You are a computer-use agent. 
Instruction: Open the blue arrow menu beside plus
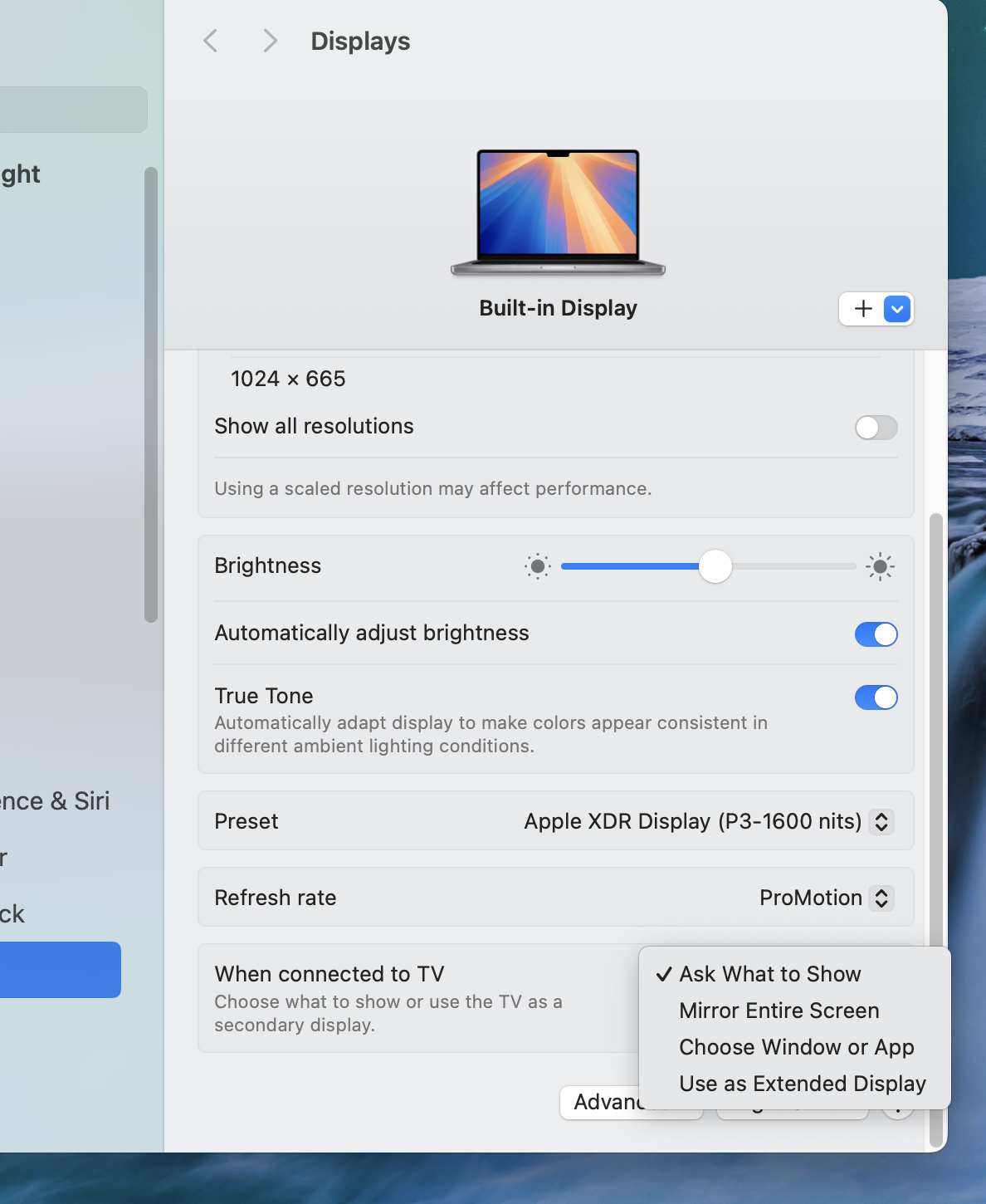point(897,309)
